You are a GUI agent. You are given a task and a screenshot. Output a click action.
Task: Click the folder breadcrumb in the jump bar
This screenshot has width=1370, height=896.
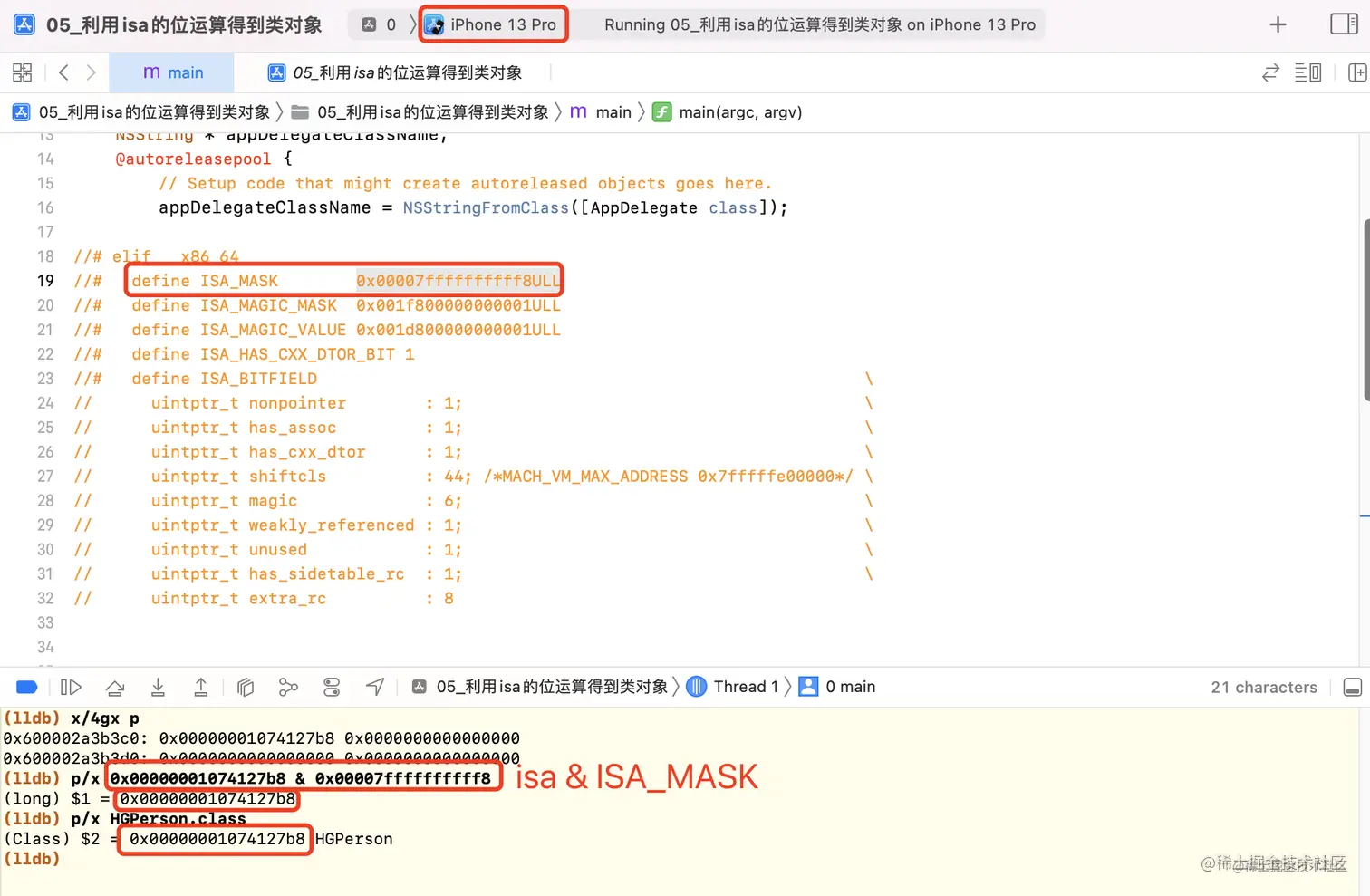coord(420,111)
